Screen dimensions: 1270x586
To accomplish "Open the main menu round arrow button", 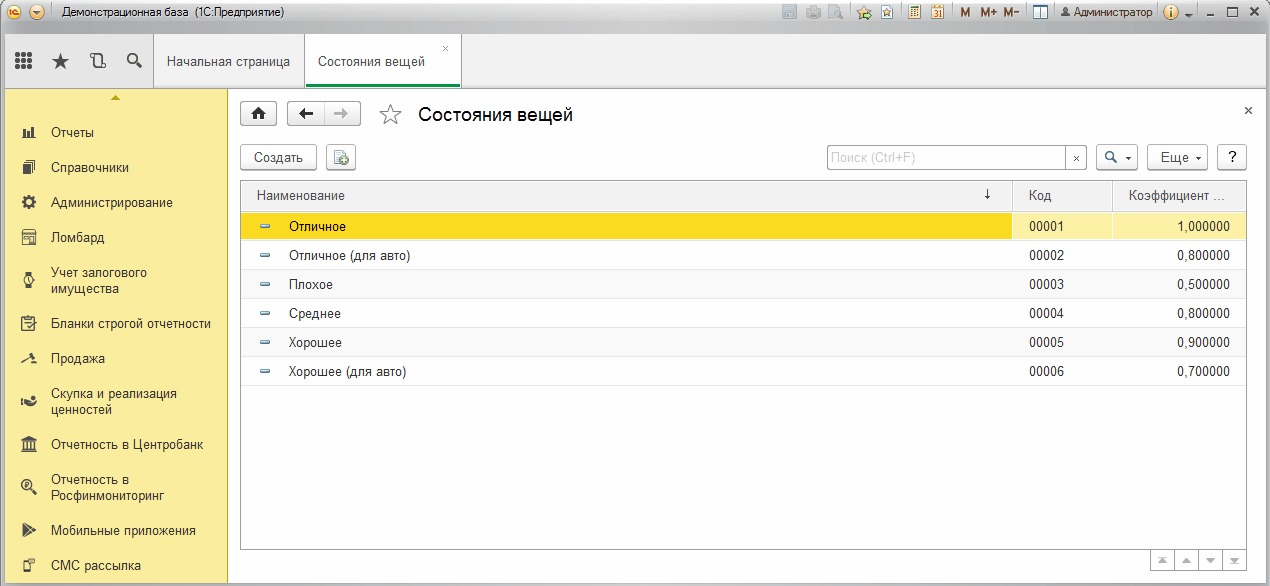I will pos(37,13).
